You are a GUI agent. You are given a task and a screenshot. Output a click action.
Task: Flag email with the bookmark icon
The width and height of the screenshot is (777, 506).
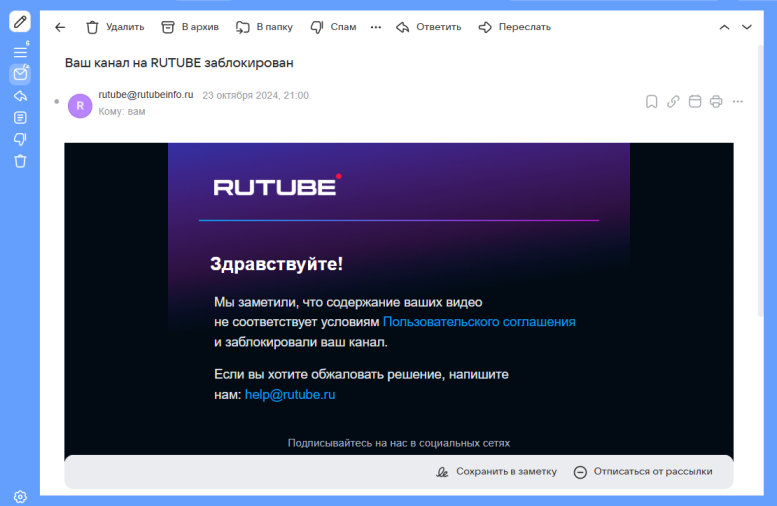(x=652, y=102)
